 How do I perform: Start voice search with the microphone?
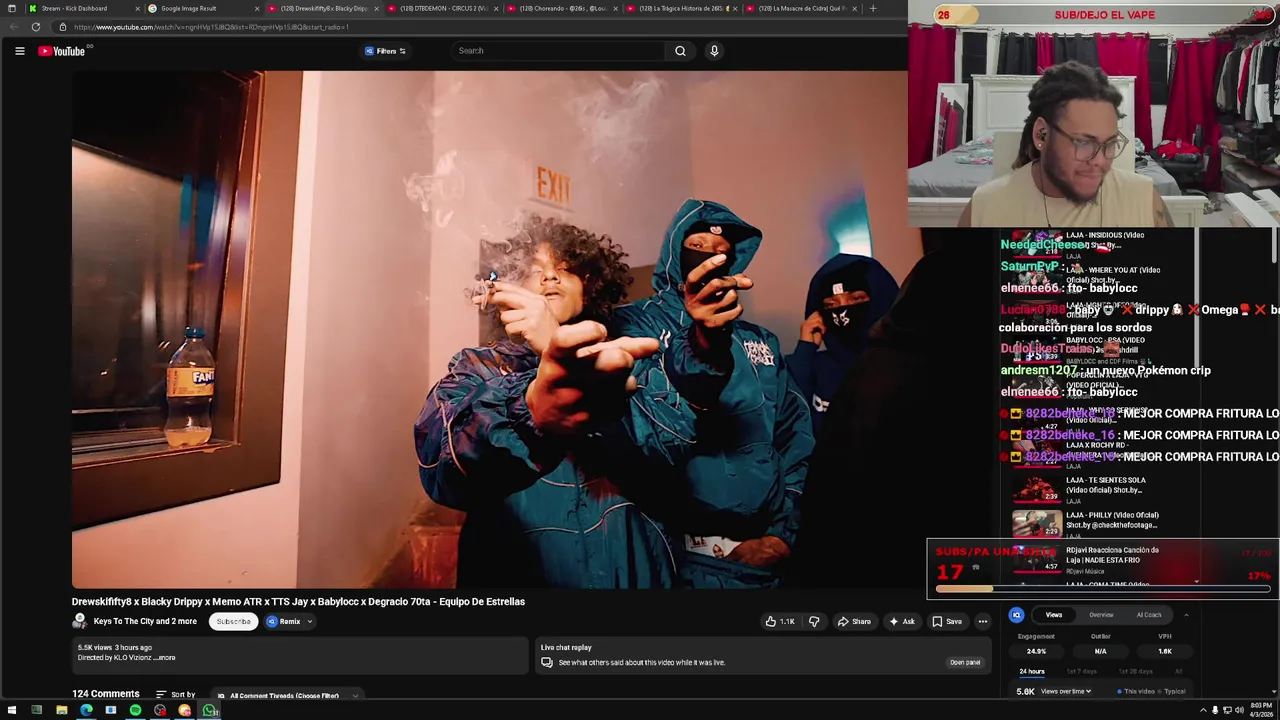click(x=714, y=51)
